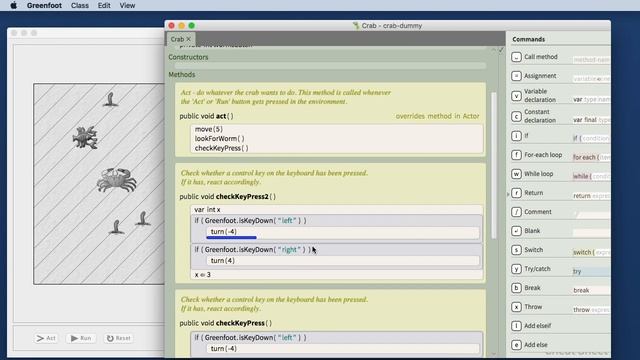Click the If 'i' key icon
Viewport: 640px width, 360px height.
pyautogui.click(x=516, y=136)
